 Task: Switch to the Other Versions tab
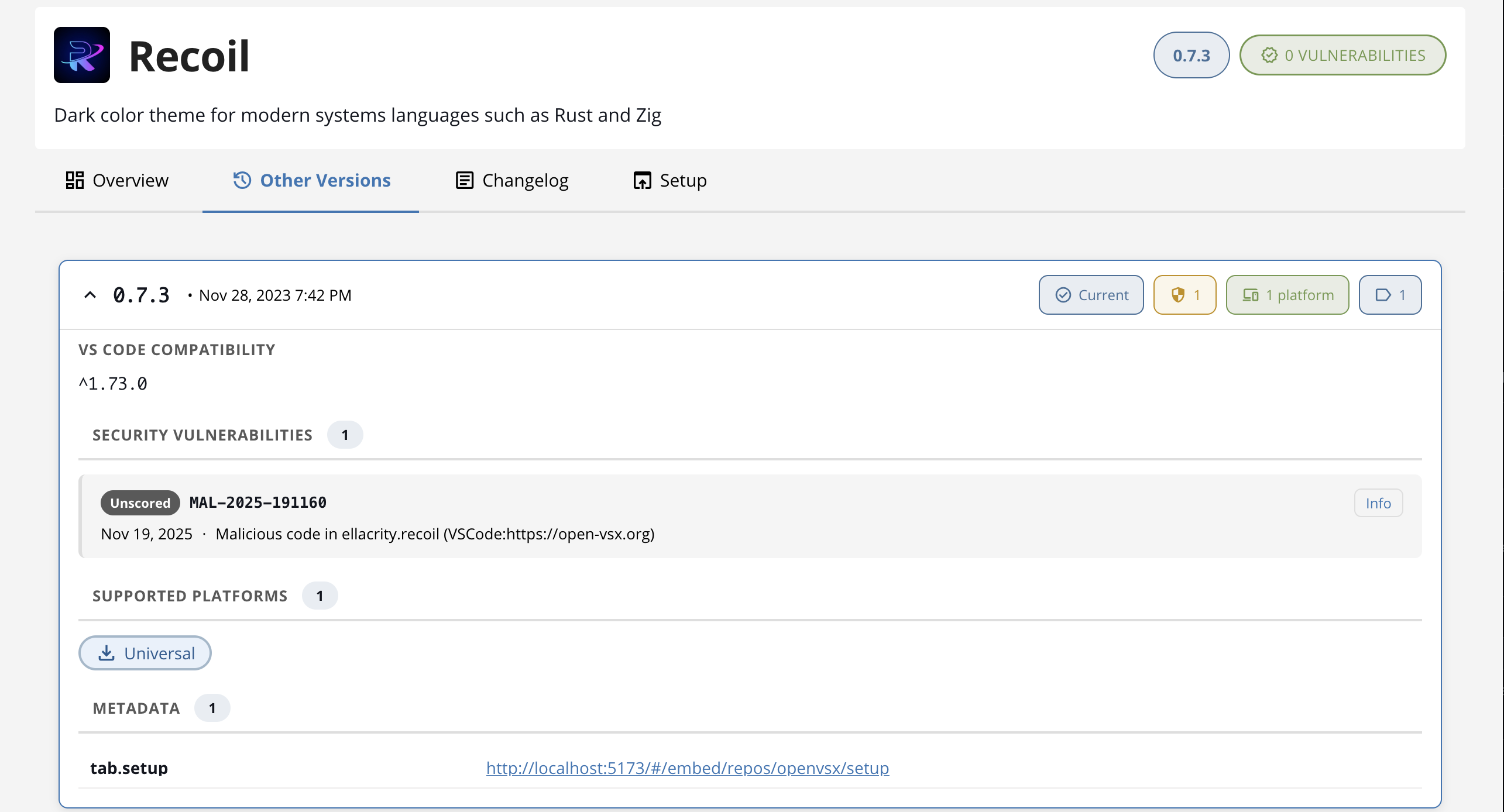pyautogui.click(x=311, y=180)
